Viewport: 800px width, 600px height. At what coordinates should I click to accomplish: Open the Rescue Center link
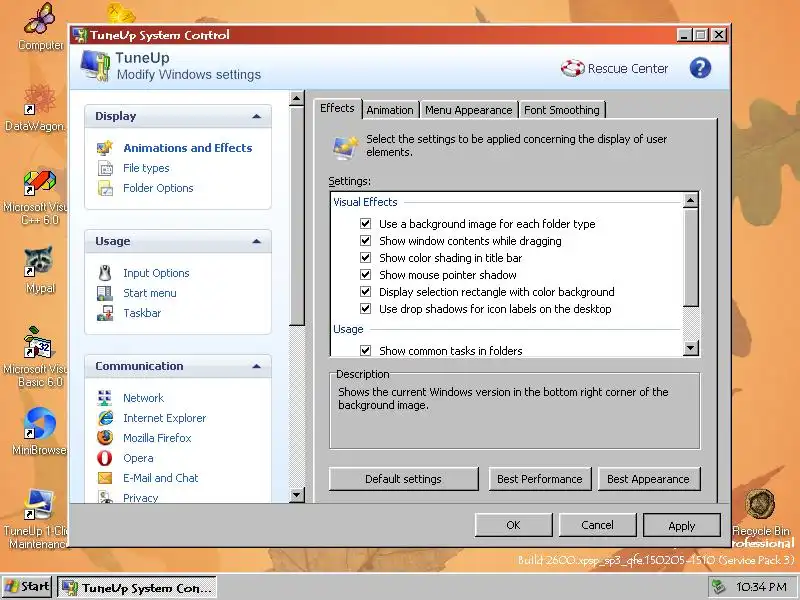(628, 68)
